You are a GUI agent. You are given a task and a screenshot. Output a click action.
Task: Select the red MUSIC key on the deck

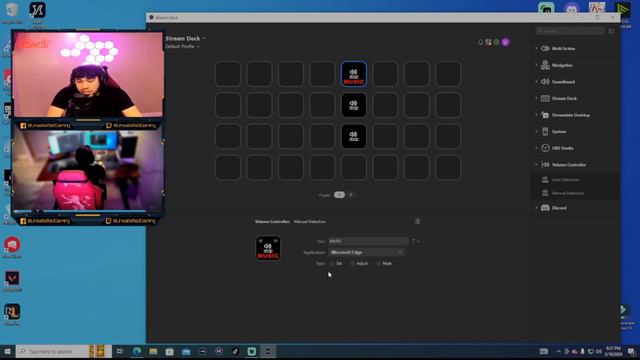353,74
